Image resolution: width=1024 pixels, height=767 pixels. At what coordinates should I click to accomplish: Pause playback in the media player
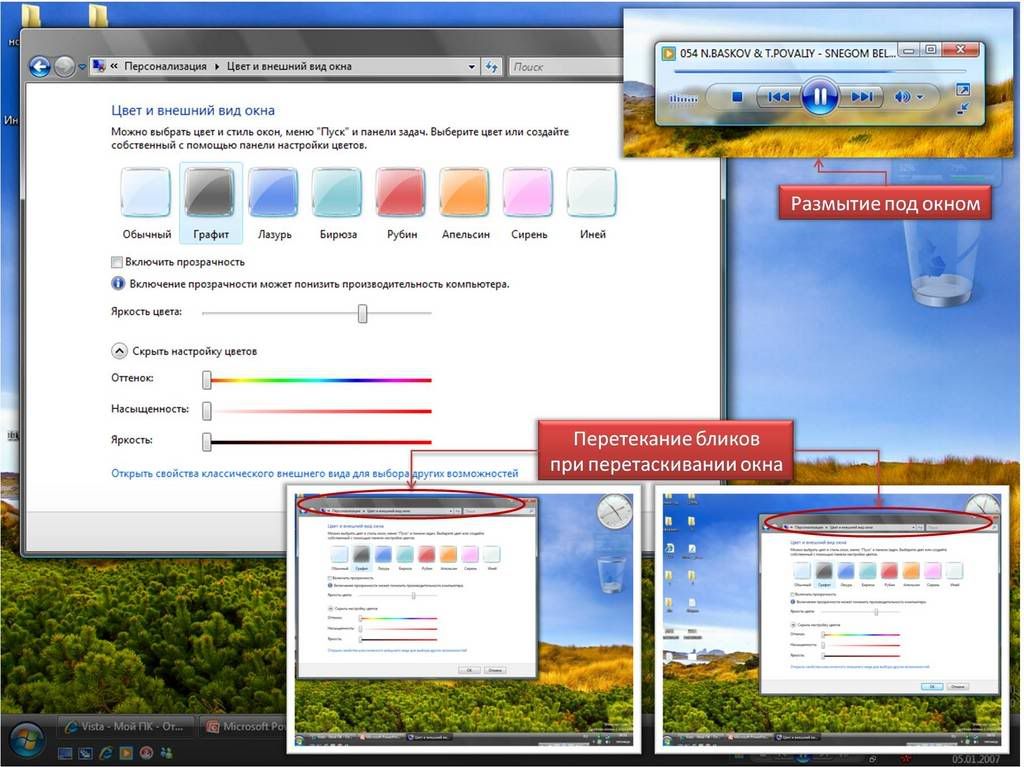click(819, 97)
